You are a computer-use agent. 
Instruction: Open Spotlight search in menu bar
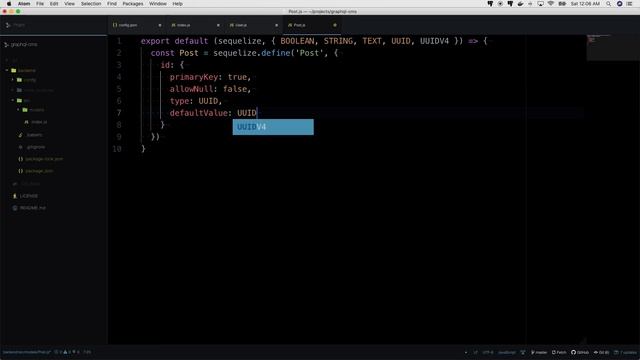point(608,4)
